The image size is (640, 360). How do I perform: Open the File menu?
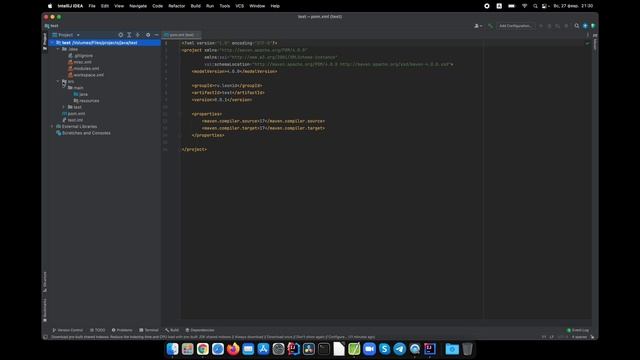pyautogui.click(x=92, y=6)
